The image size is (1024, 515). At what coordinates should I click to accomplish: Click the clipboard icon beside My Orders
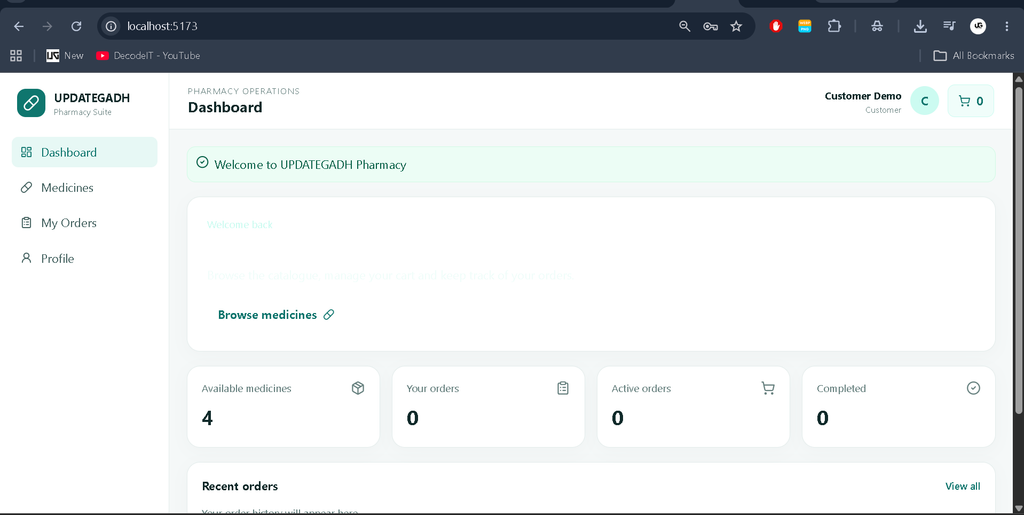(x=26, y=223)
